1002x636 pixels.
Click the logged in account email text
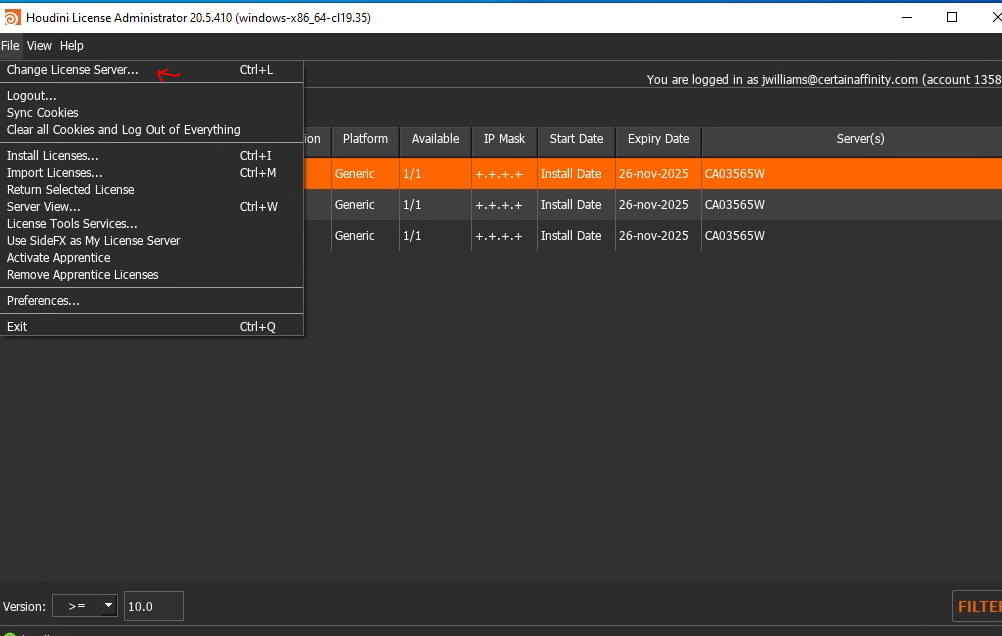[840, 80]
